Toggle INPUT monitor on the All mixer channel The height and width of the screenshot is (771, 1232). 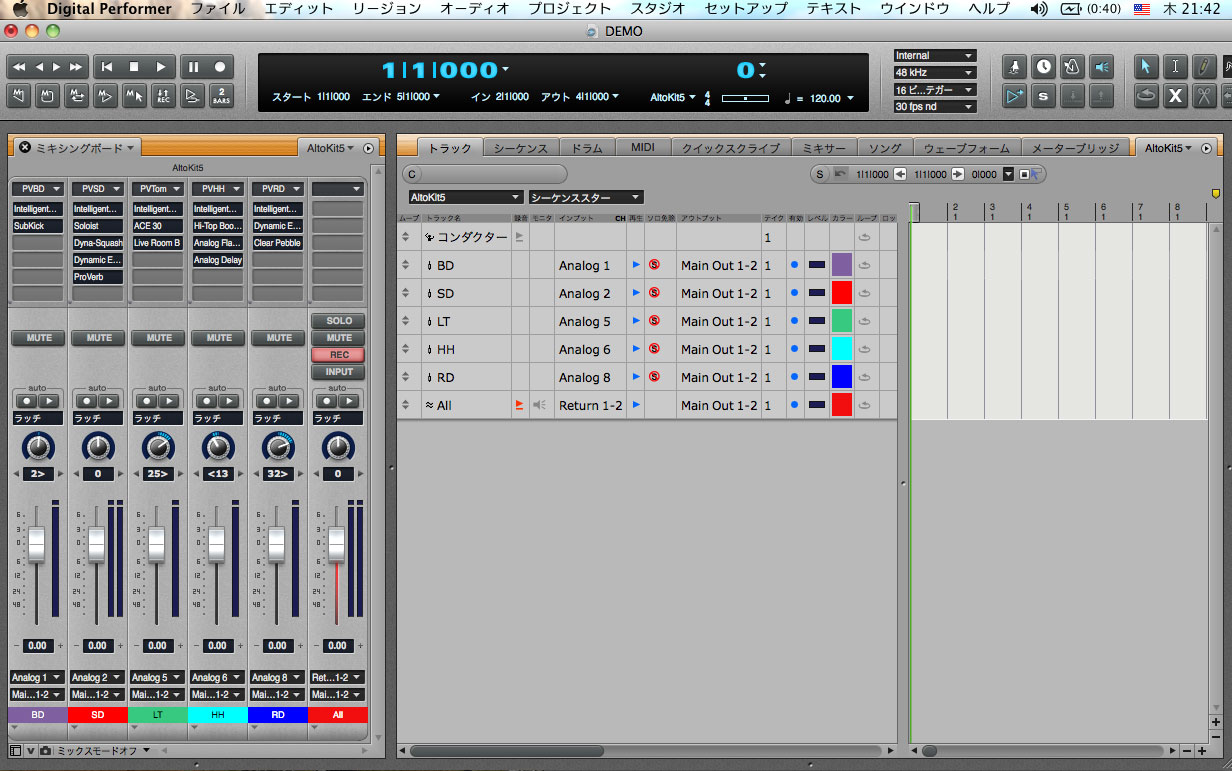click(339, 372)
